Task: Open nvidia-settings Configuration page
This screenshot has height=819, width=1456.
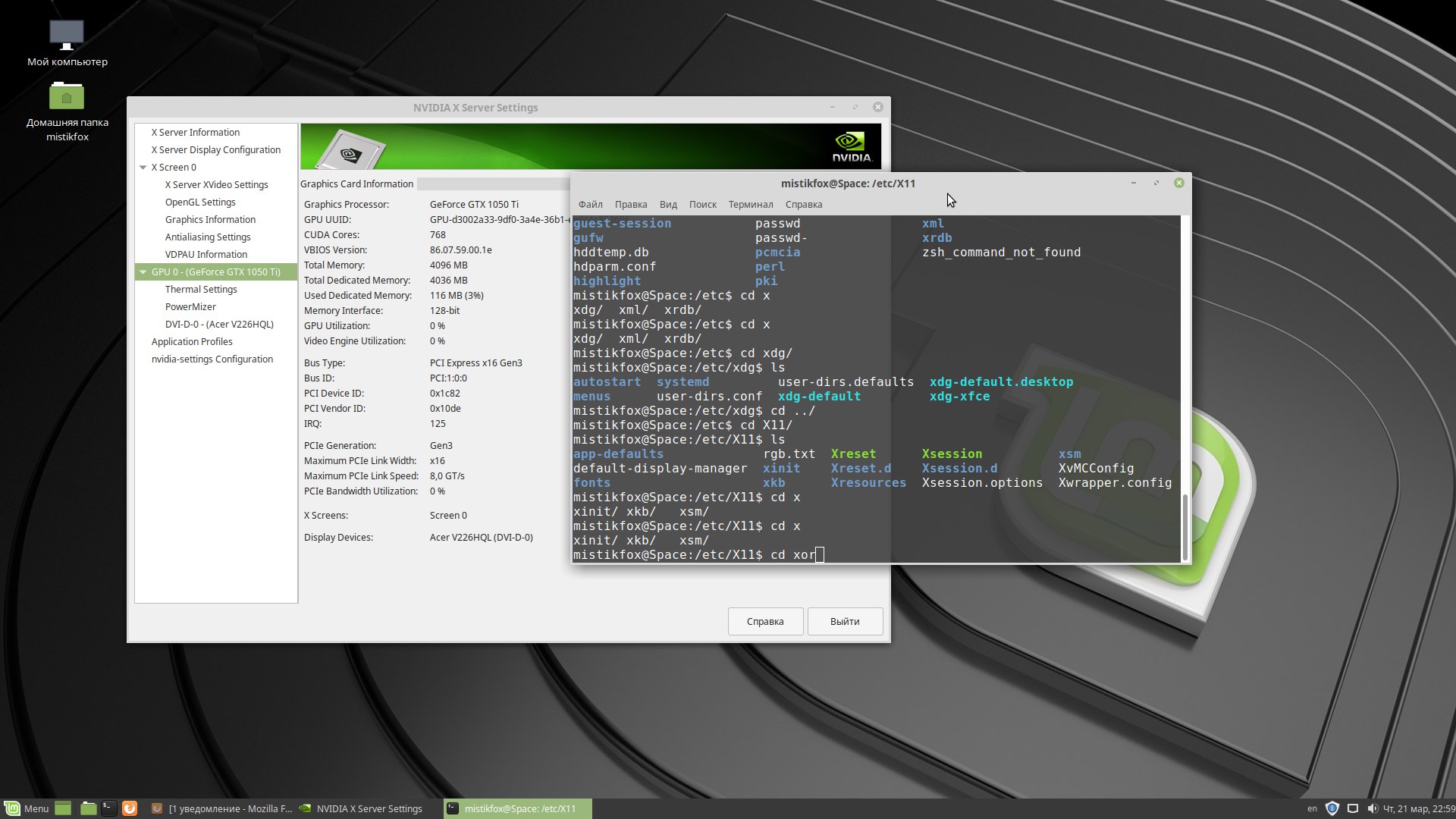Action: point(212,359)
